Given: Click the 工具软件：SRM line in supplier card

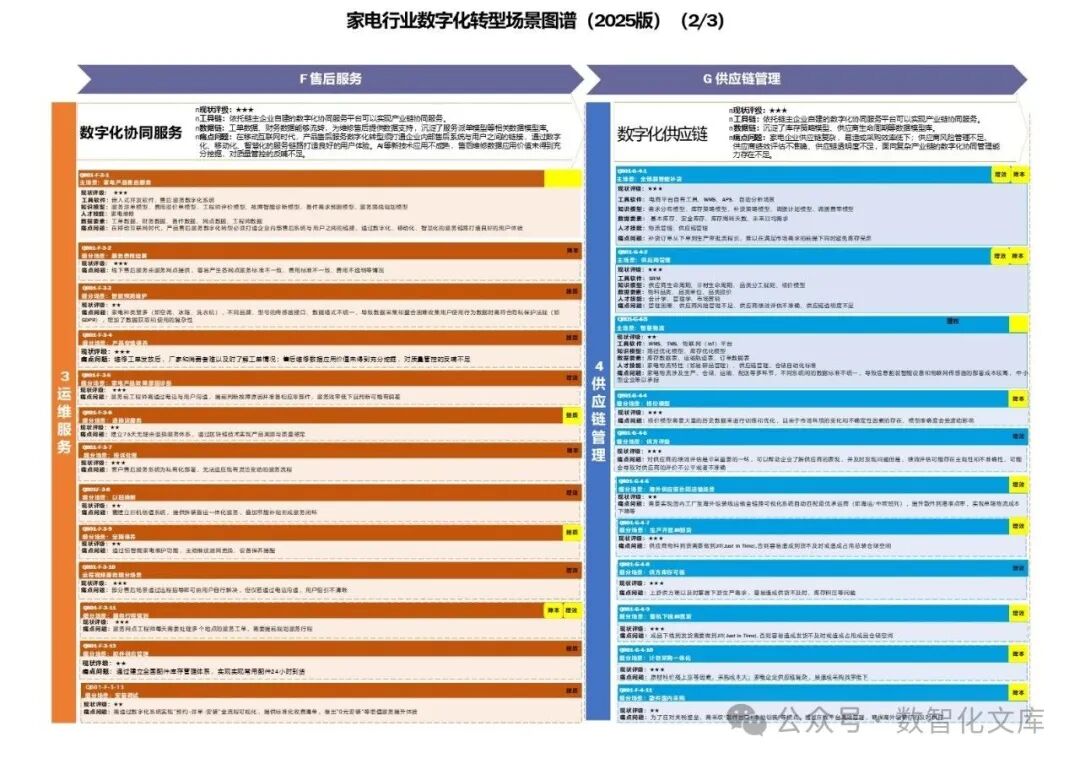Looking at the screenshot, I should 639,278.
